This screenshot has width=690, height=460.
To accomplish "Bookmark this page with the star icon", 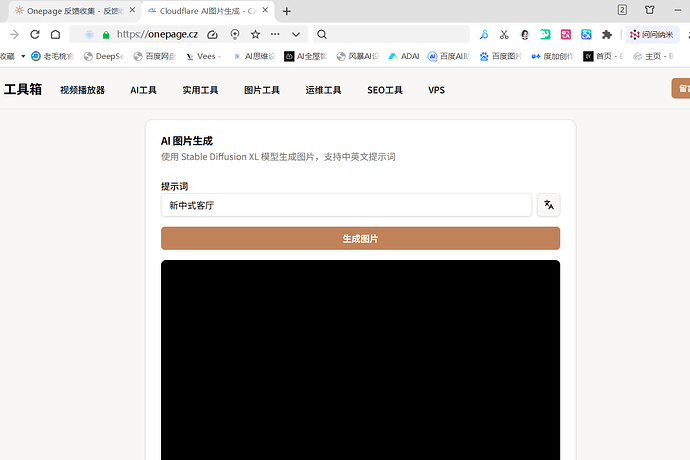I will (x=255, y=34).
